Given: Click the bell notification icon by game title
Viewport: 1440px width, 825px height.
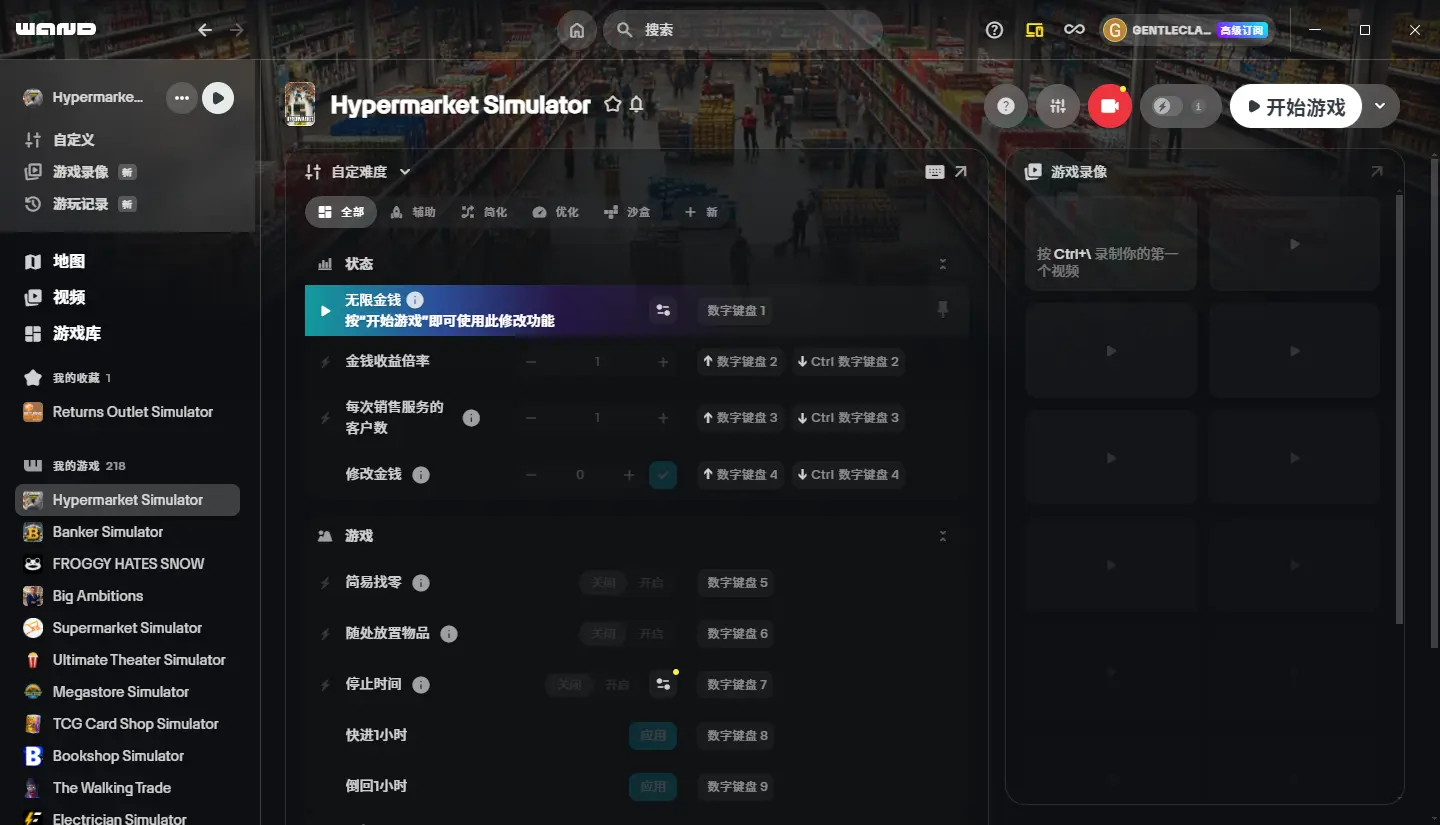Looking at the screenshot, I should [x=636, y=105].
